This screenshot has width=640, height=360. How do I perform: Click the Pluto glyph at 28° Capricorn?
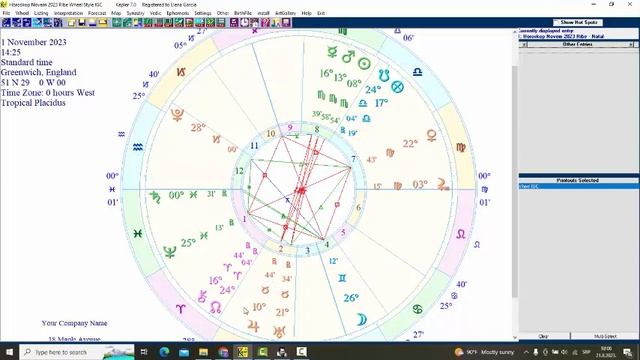pos(178,115)
